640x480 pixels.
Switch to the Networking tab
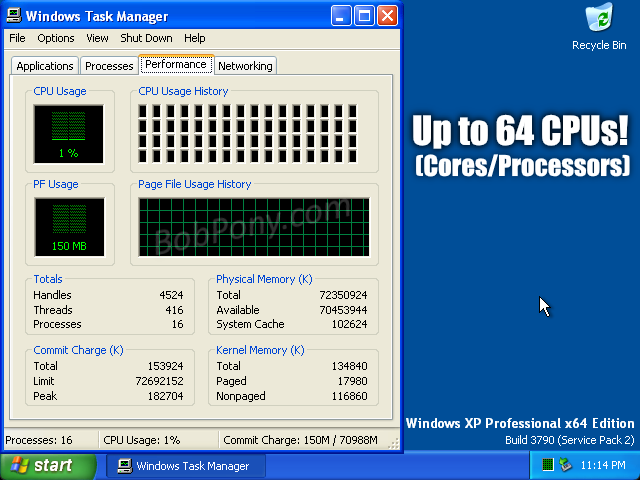[x=245, y=66]
